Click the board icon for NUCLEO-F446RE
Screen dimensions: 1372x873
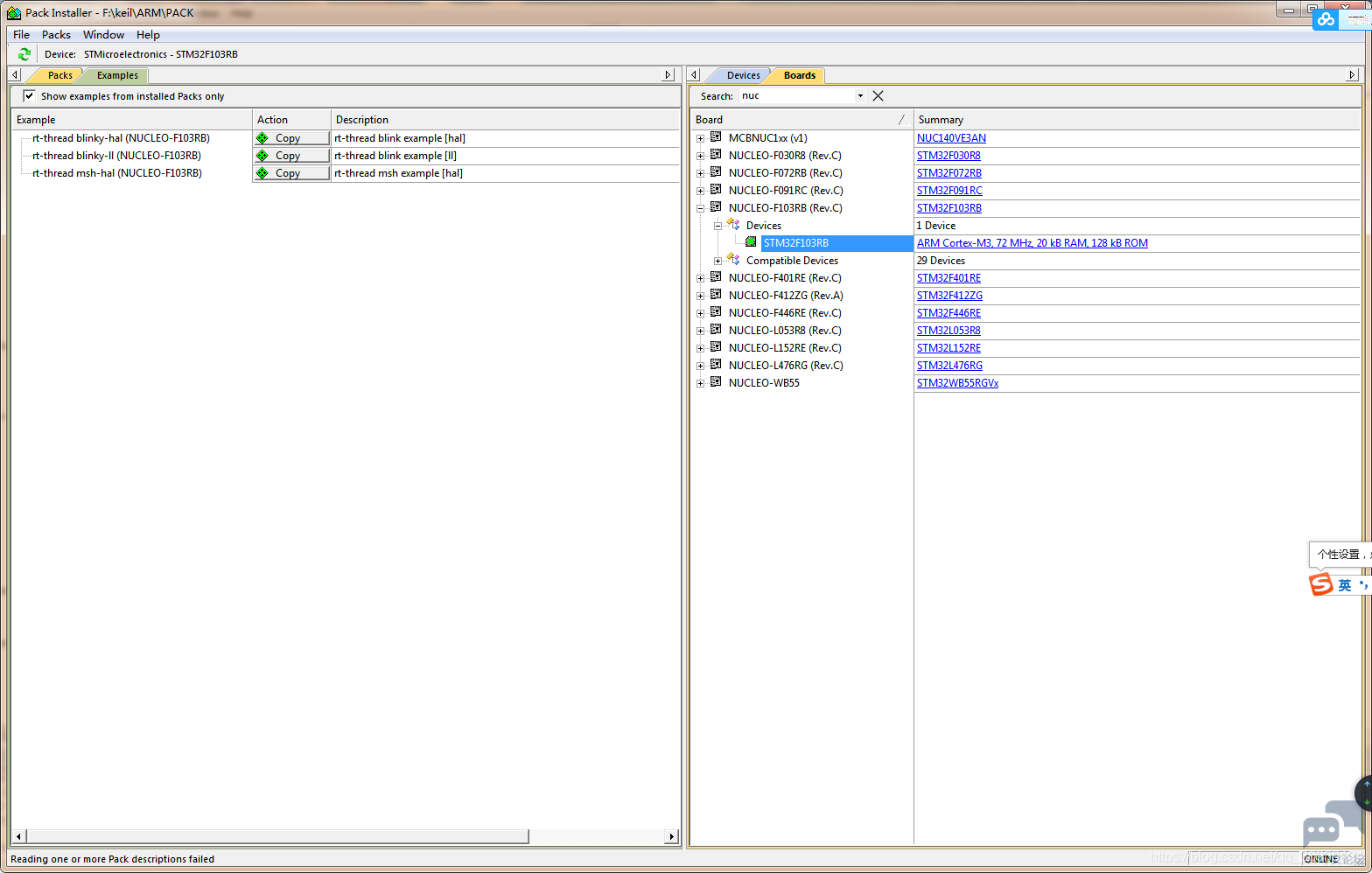pos(716,312)
